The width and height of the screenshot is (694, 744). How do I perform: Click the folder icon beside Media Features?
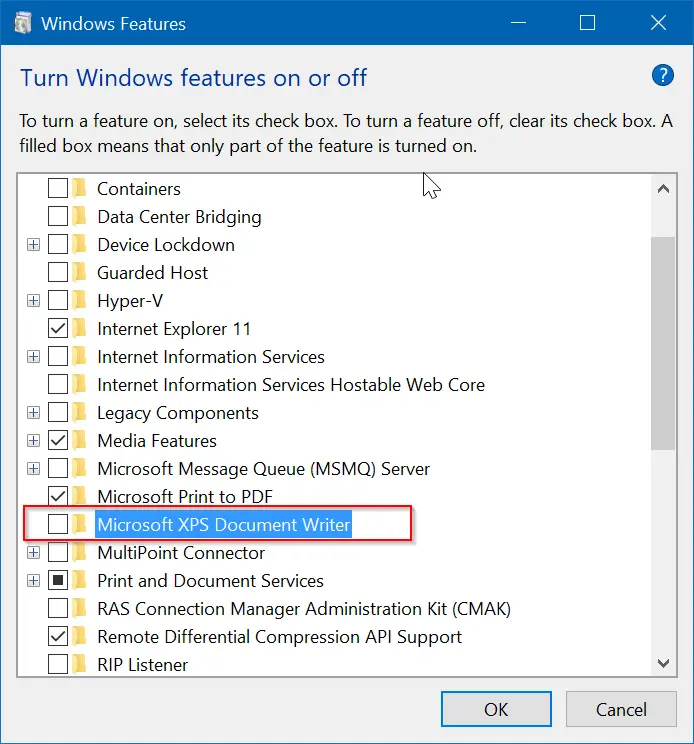click(80, 441)
